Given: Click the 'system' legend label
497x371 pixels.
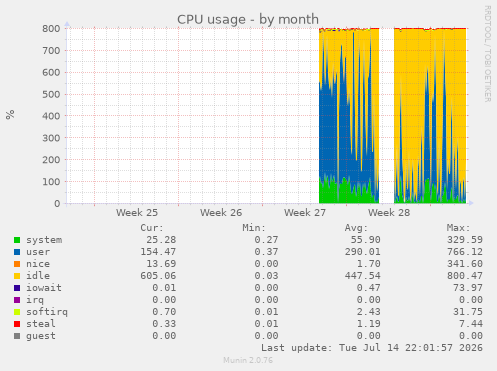Looking at the screenshot, I should [44, 240].
